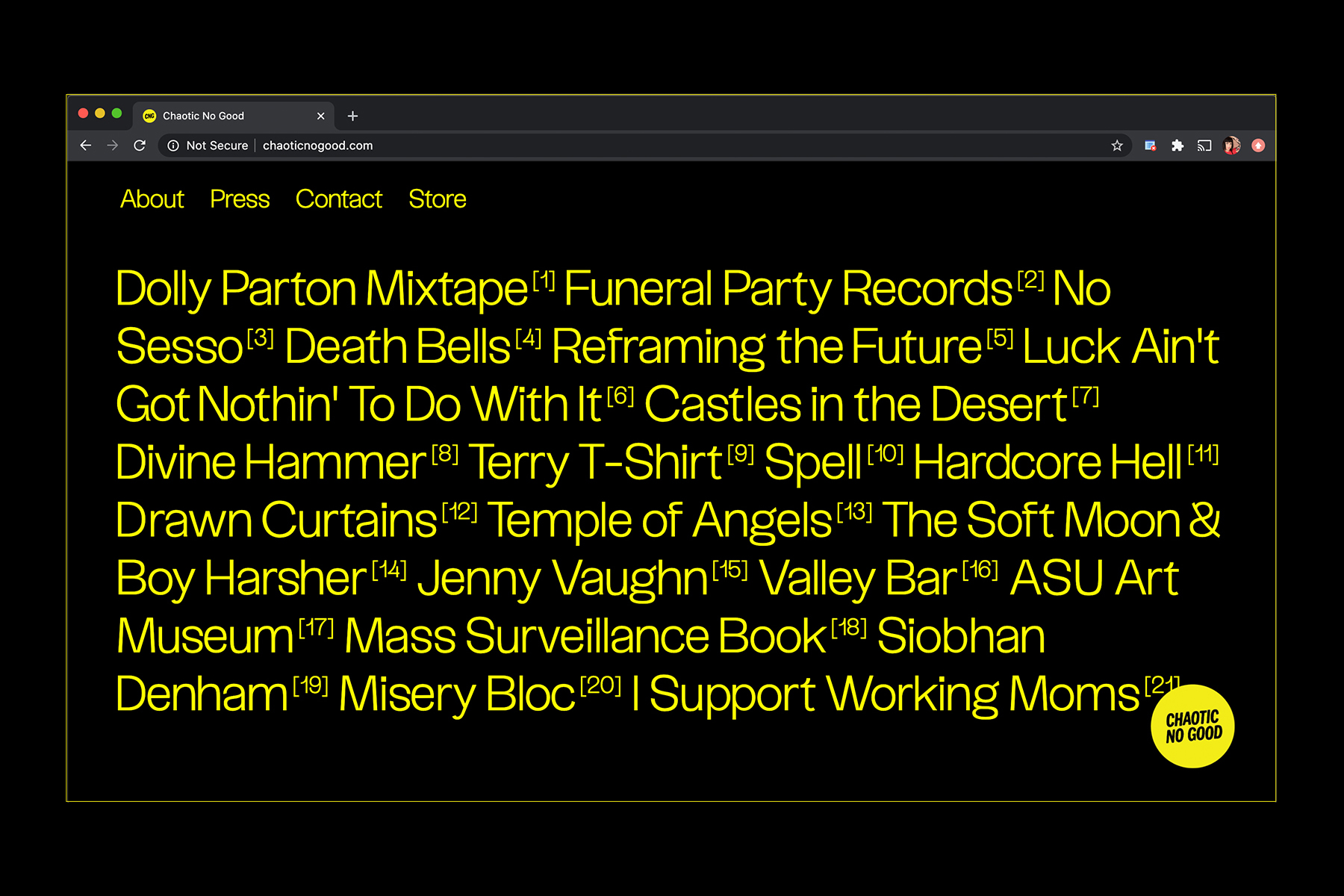Open the user profile avatar
The height and width of the screenshot is (896, 1344).
(1231, 146)
